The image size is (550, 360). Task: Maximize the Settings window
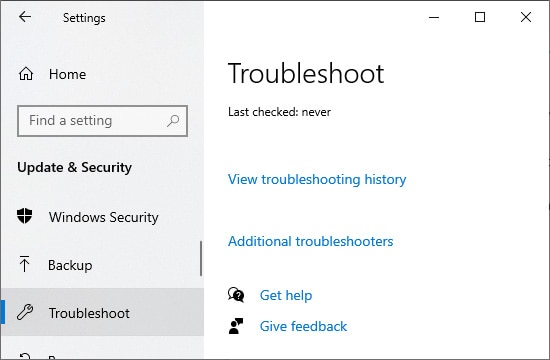[x=480, y=17]
